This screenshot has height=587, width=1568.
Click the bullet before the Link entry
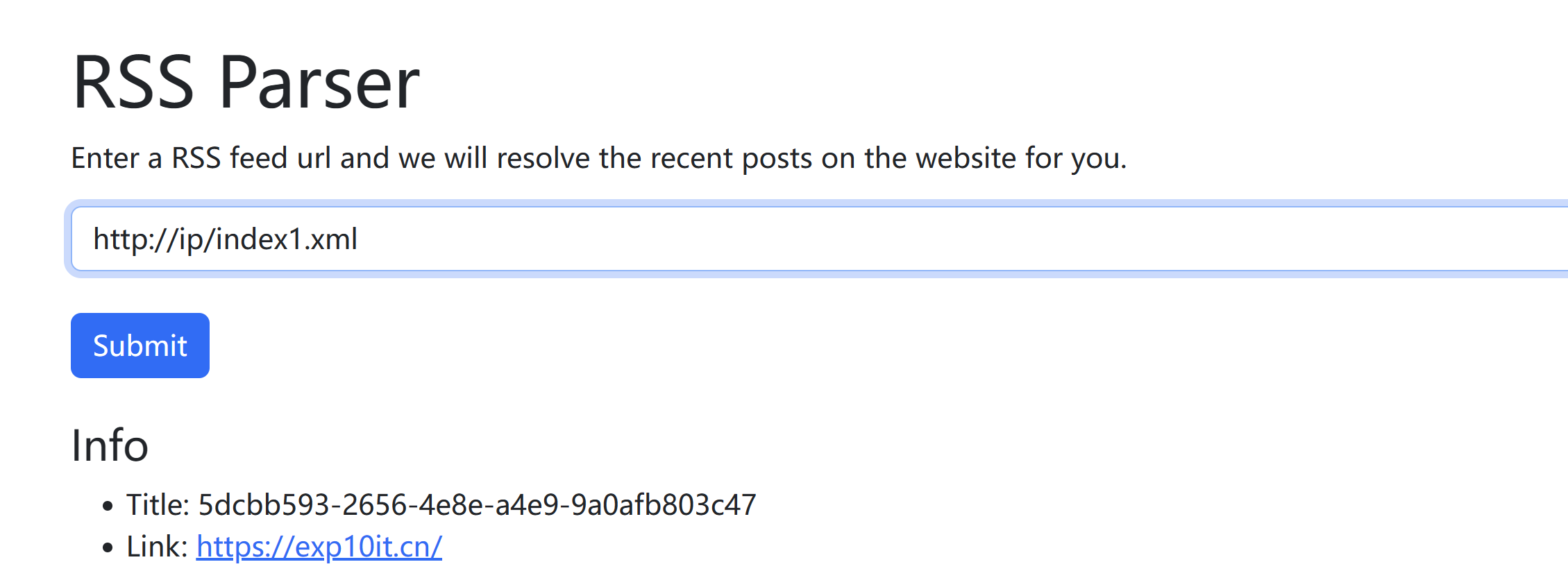[x=107, y=547]
